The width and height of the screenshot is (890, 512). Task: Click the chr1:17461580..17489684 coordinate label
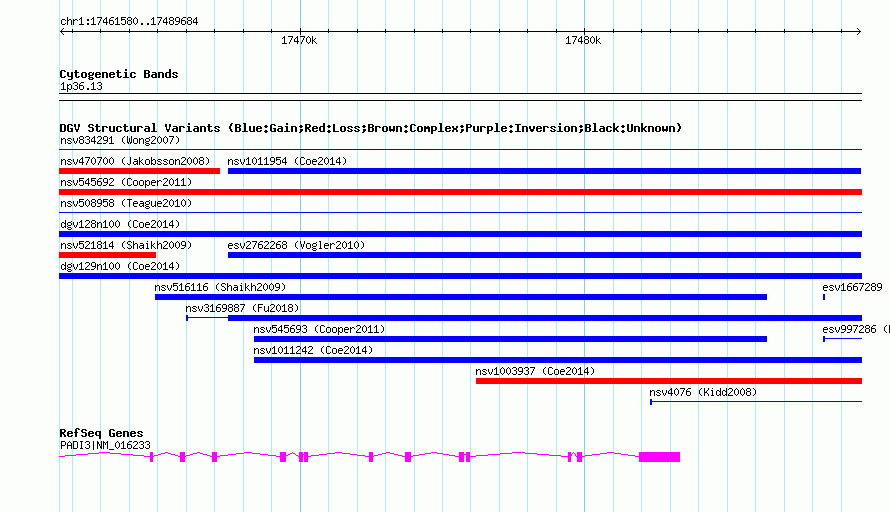tap(129, 22)
